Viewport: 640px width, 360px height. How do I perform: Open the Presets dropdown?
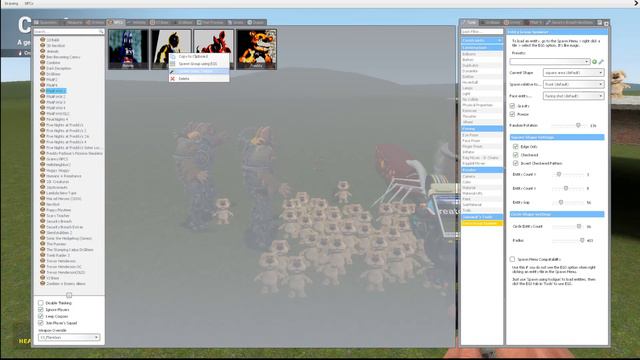[549, 62]
